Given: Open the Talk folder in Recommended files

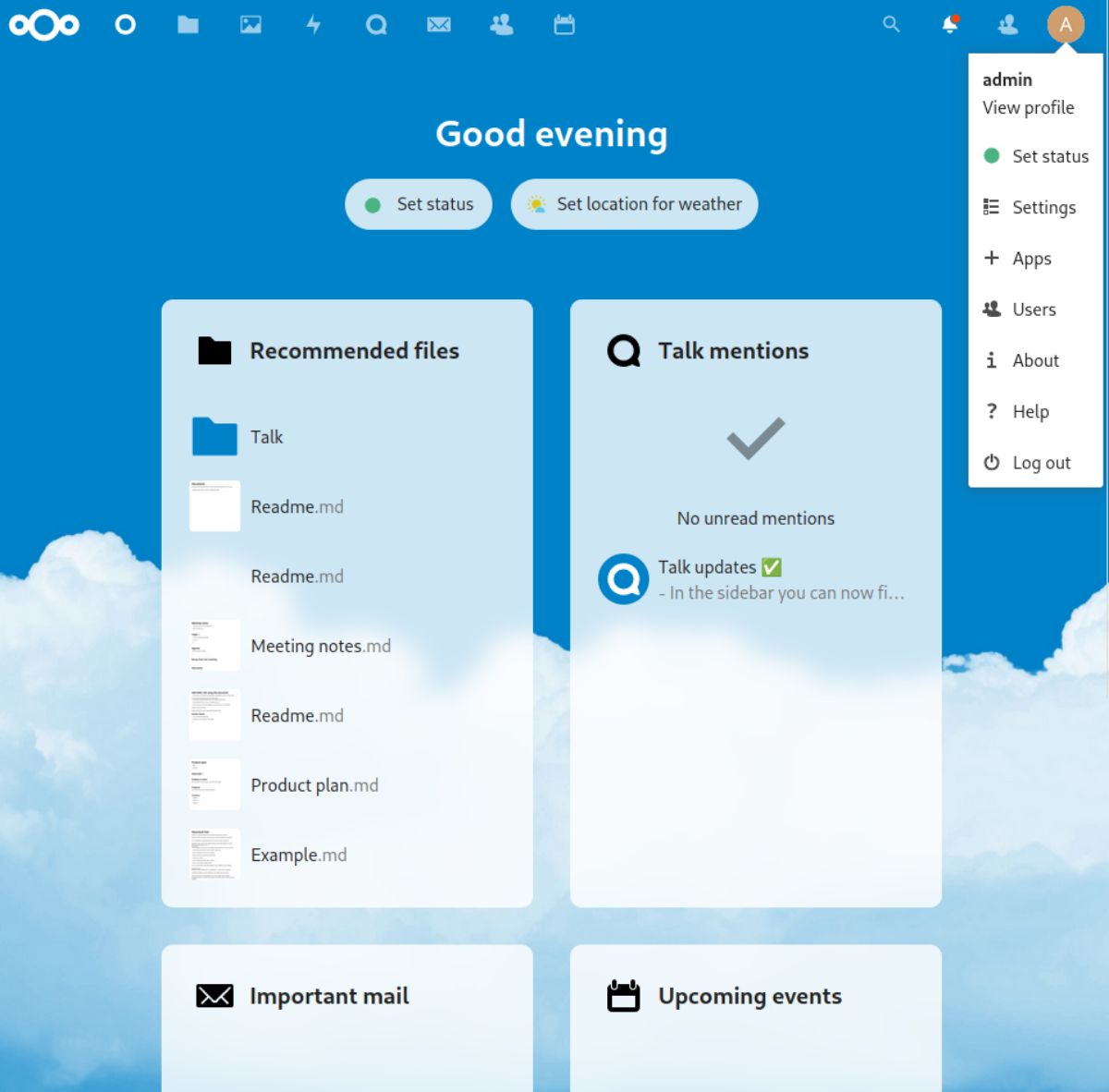Looking at the screenshot, I should click(347, 437).
